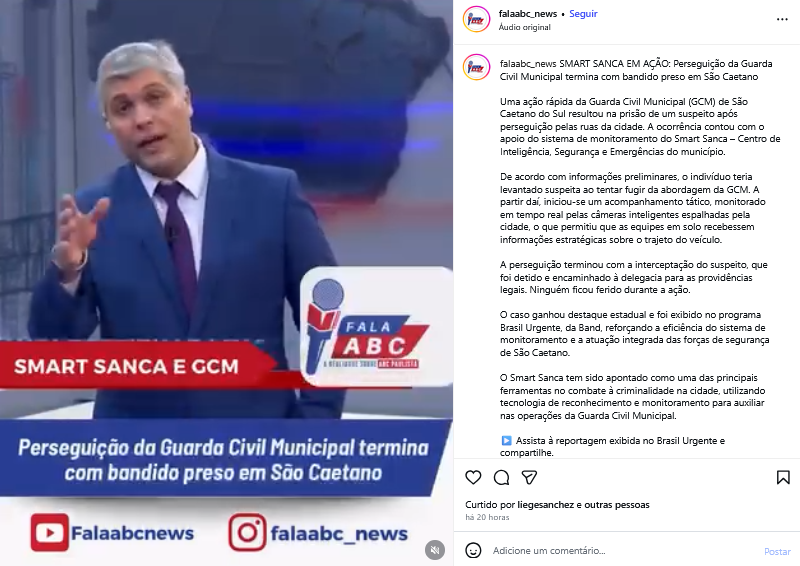The height and width of the screenshot is (566, 800).
Task: Share the post via paper plane icon
Action: [529, 477]
